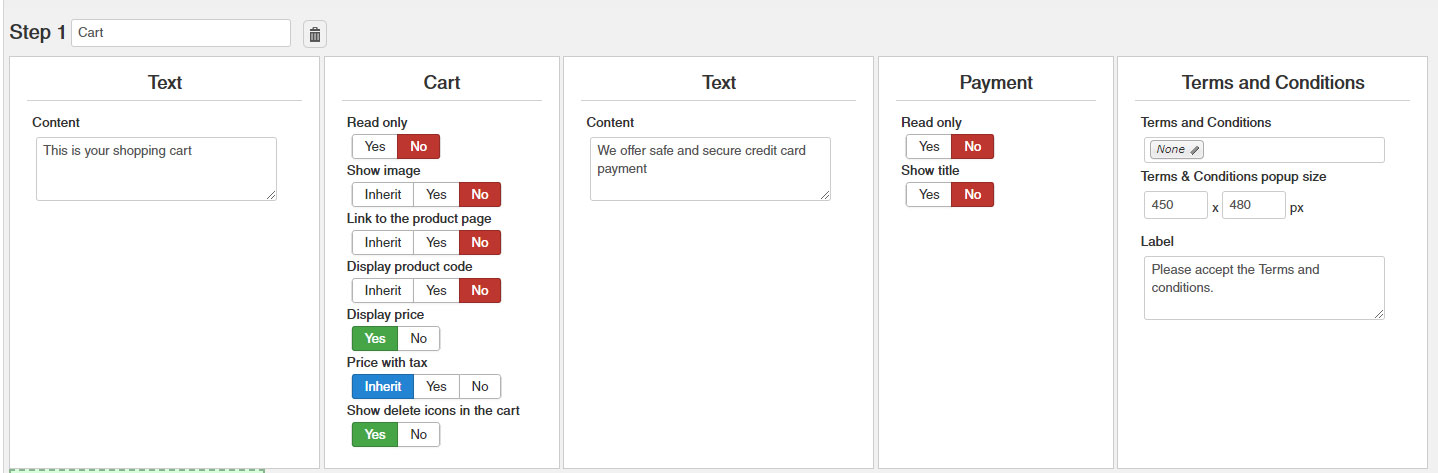Select Yes for Price with tax
The image size is (1438, 473).
(x=436, y=387)
